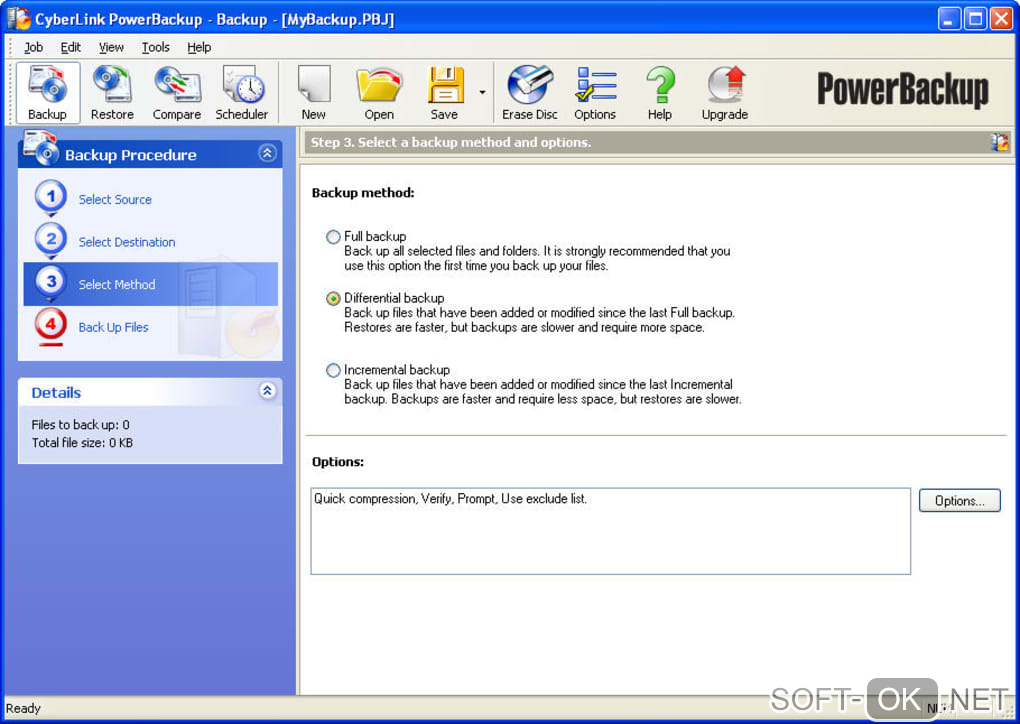Minimize the PowerBackup window
Image resolution: width=1020 pixels, height=724 pixels.
pyautogui.click(x=949, y=19)
